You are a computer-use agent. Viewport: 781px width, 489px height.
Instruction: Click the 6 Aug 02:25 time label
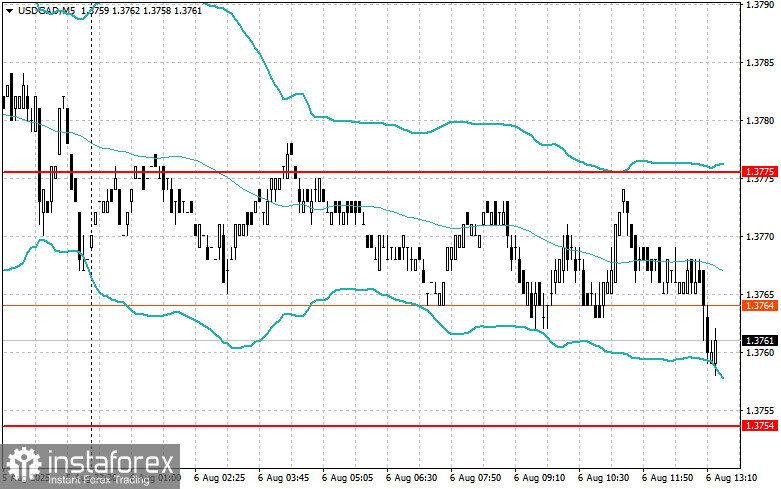220,478
